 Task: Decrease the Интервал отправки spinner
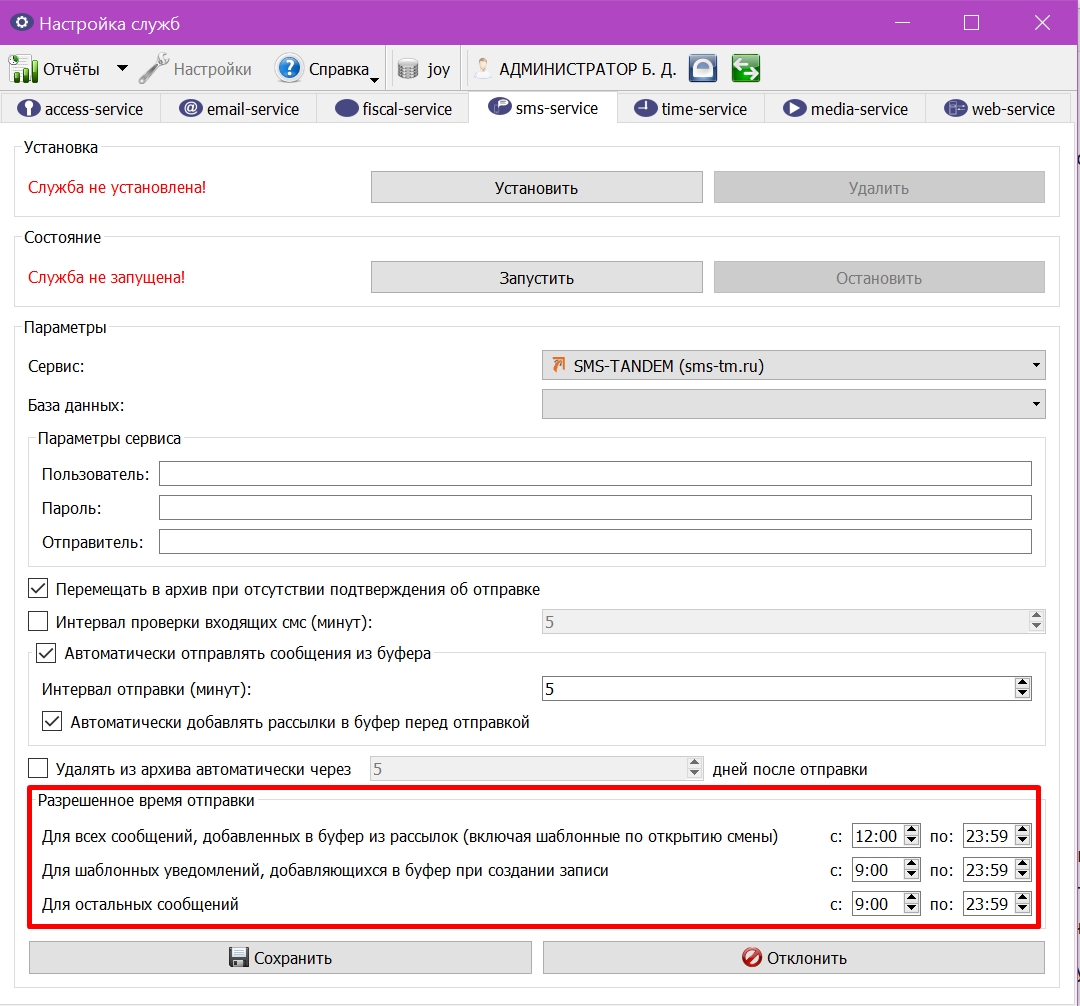click(1022, 694)
